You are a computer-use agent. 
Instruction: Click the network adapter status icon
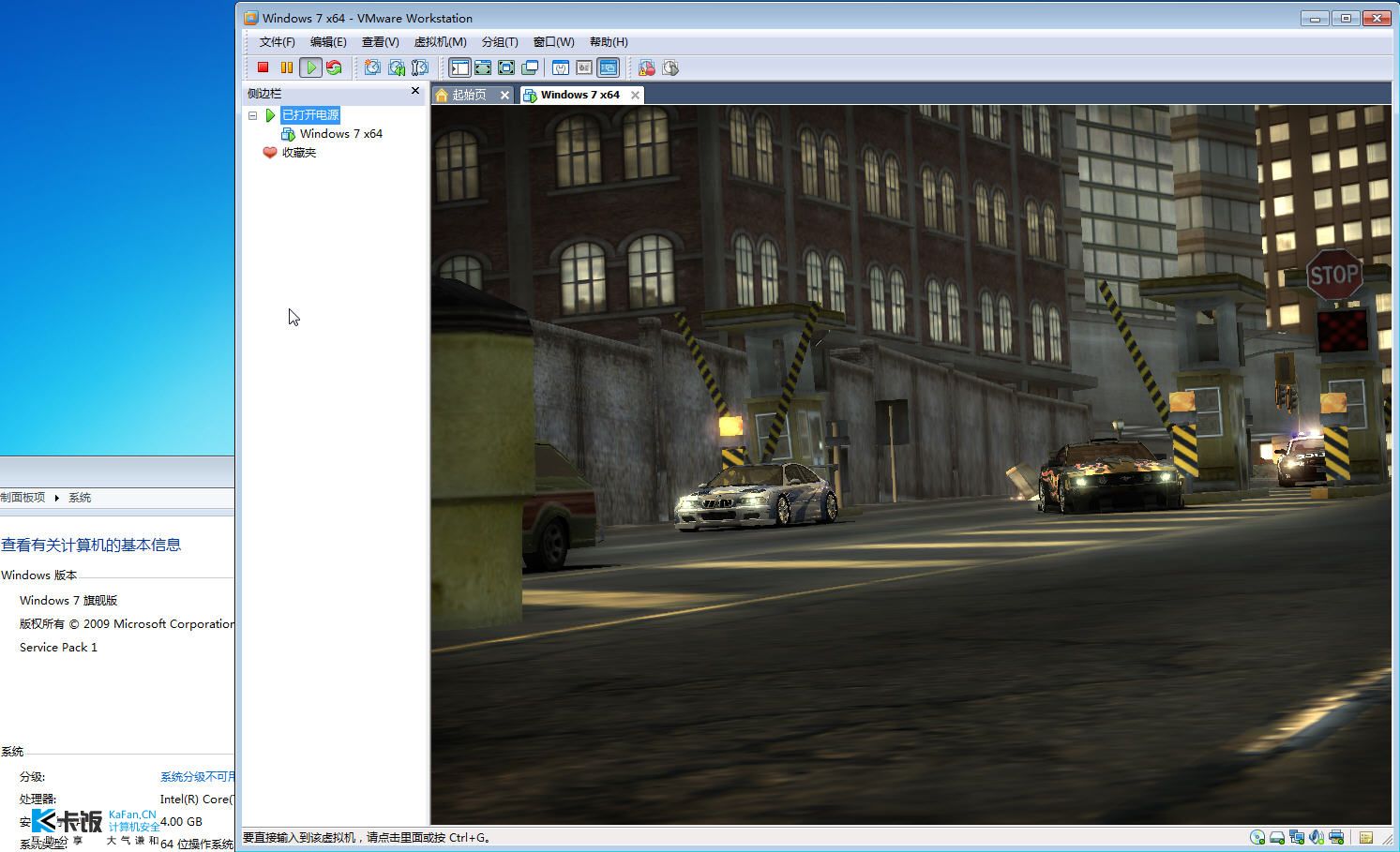pyautogui.click(x=1297, y=837)
